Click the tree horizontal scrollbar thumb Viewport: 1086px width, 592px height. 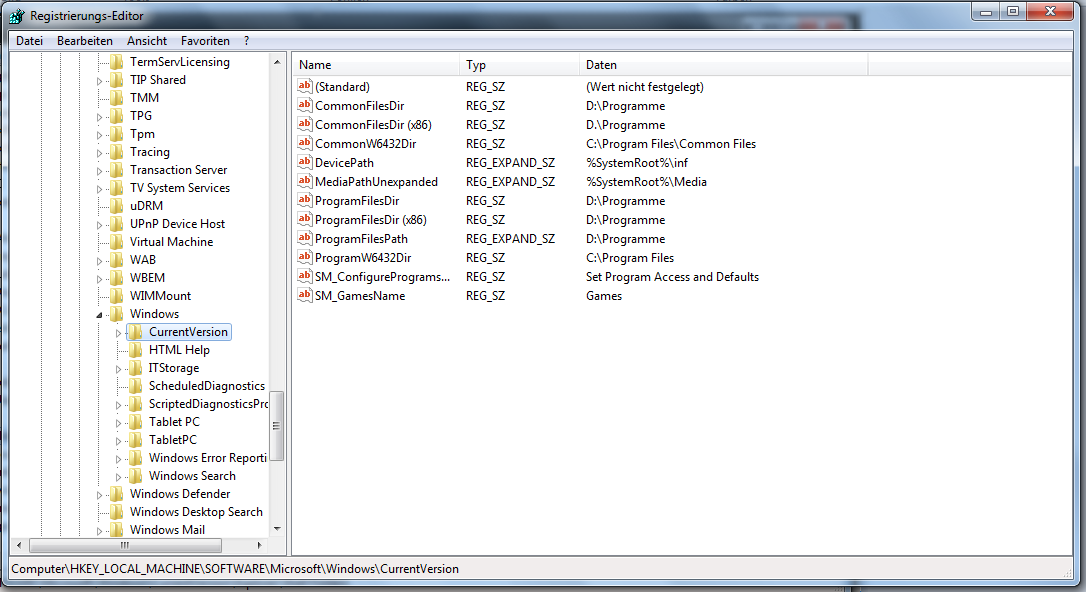pos(125,545)
